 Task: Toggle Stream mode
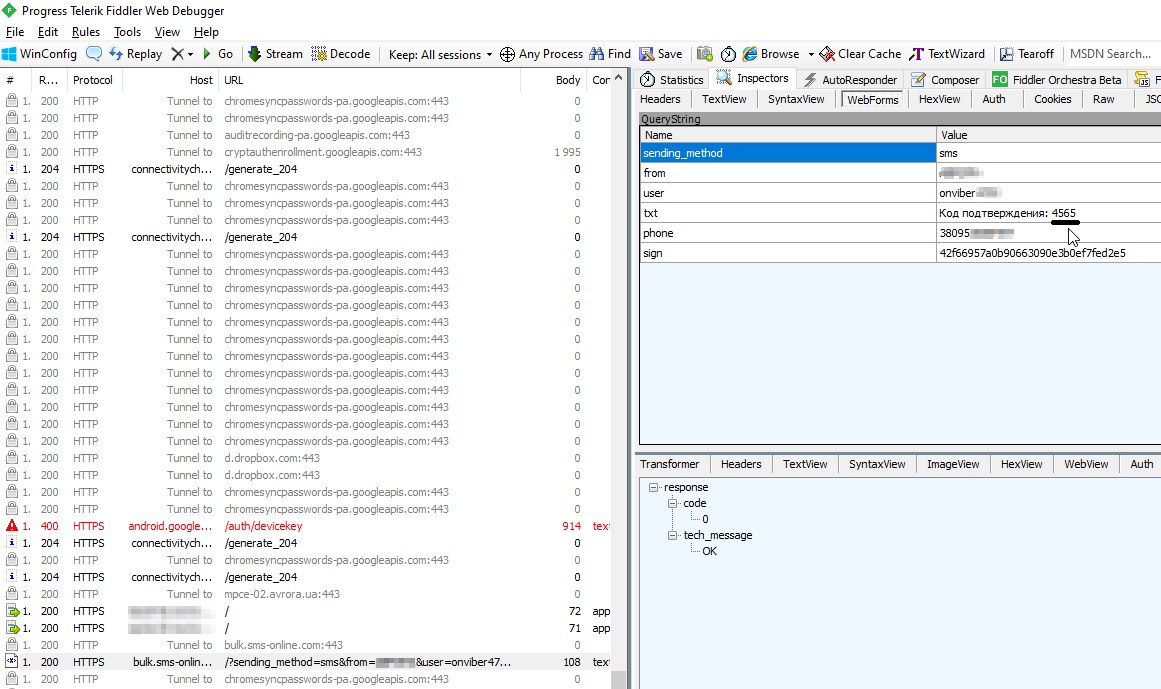(275, 54)
